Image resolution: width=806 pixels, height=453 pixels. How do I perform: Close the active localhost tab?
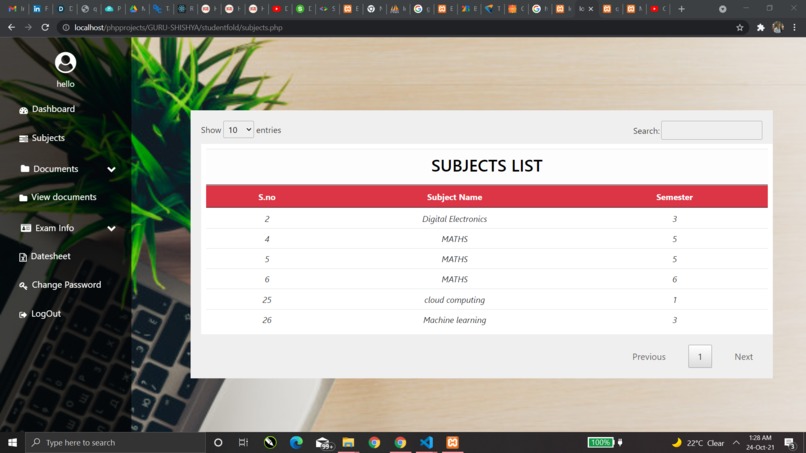pyautogui.click(x=591, y=9)
